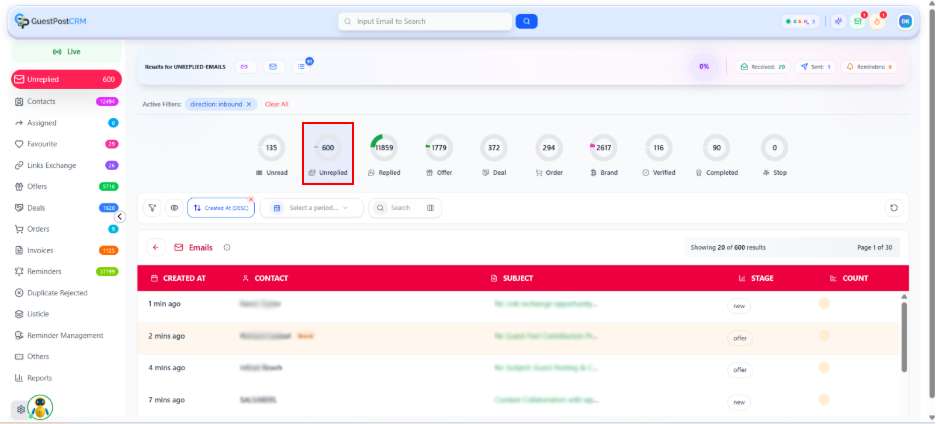Screen dimensions: 936x424
Task: Open Favourite in sidebar
Action: click(x=66, y=144)
